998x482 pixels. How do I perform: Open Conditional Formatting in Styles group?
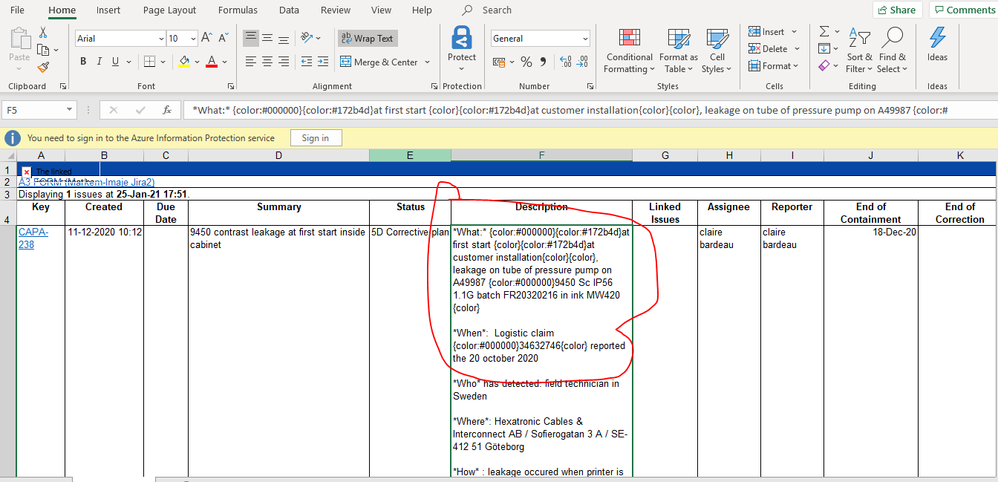click(x=629, y=51)
